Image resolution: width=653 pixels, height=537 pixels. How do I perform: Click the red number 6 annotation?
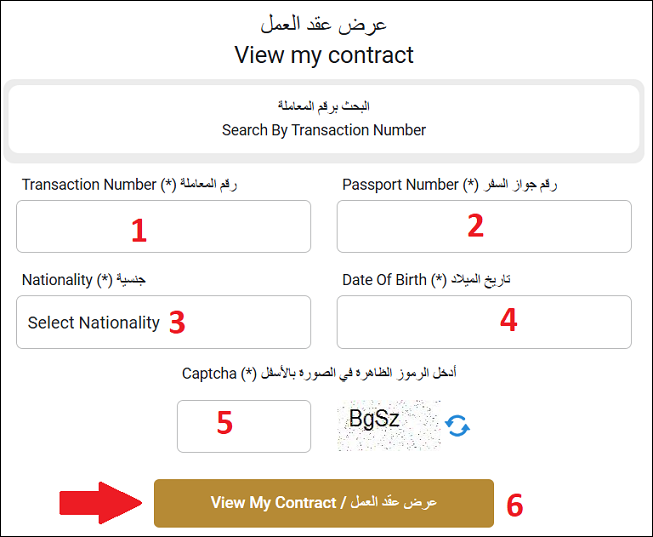515,505
